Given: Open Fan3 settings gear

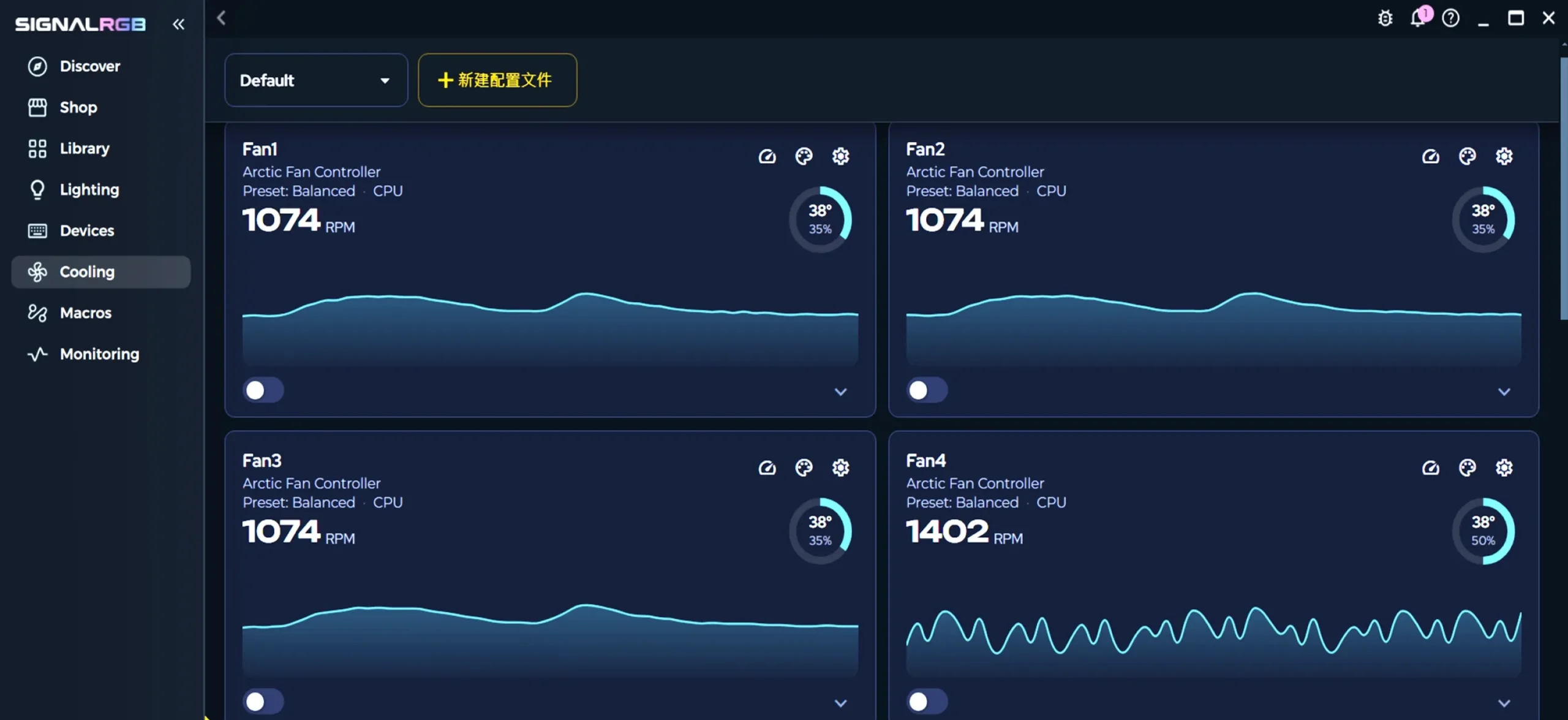Looking at the screenshot, I should tap(840, 468).
